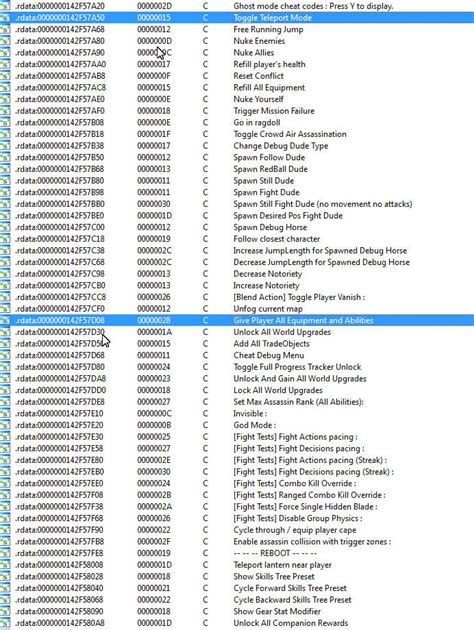
Task: Click string icon beside 'Unfog current map' row
Action: [5, 309]
